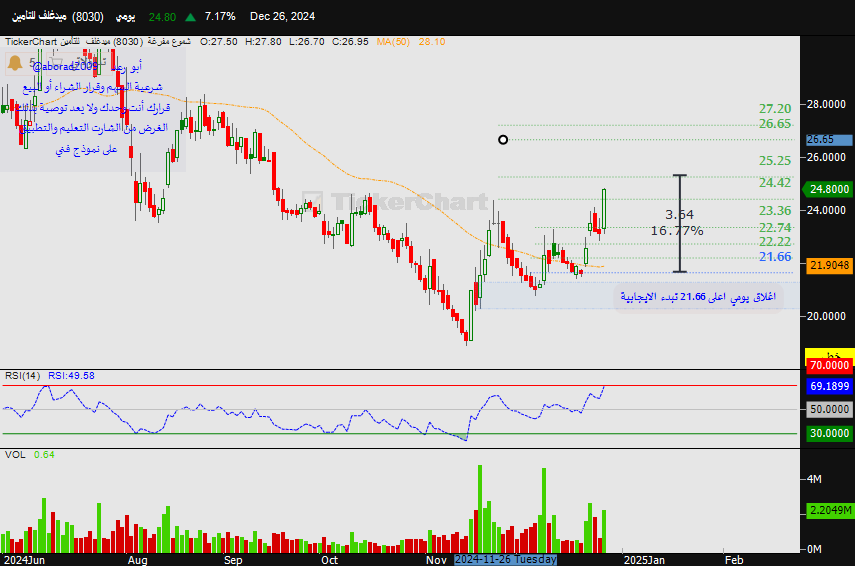The image size is (855, 566).
Task: Click the low value L:26.70
Action: click(306, 41)
